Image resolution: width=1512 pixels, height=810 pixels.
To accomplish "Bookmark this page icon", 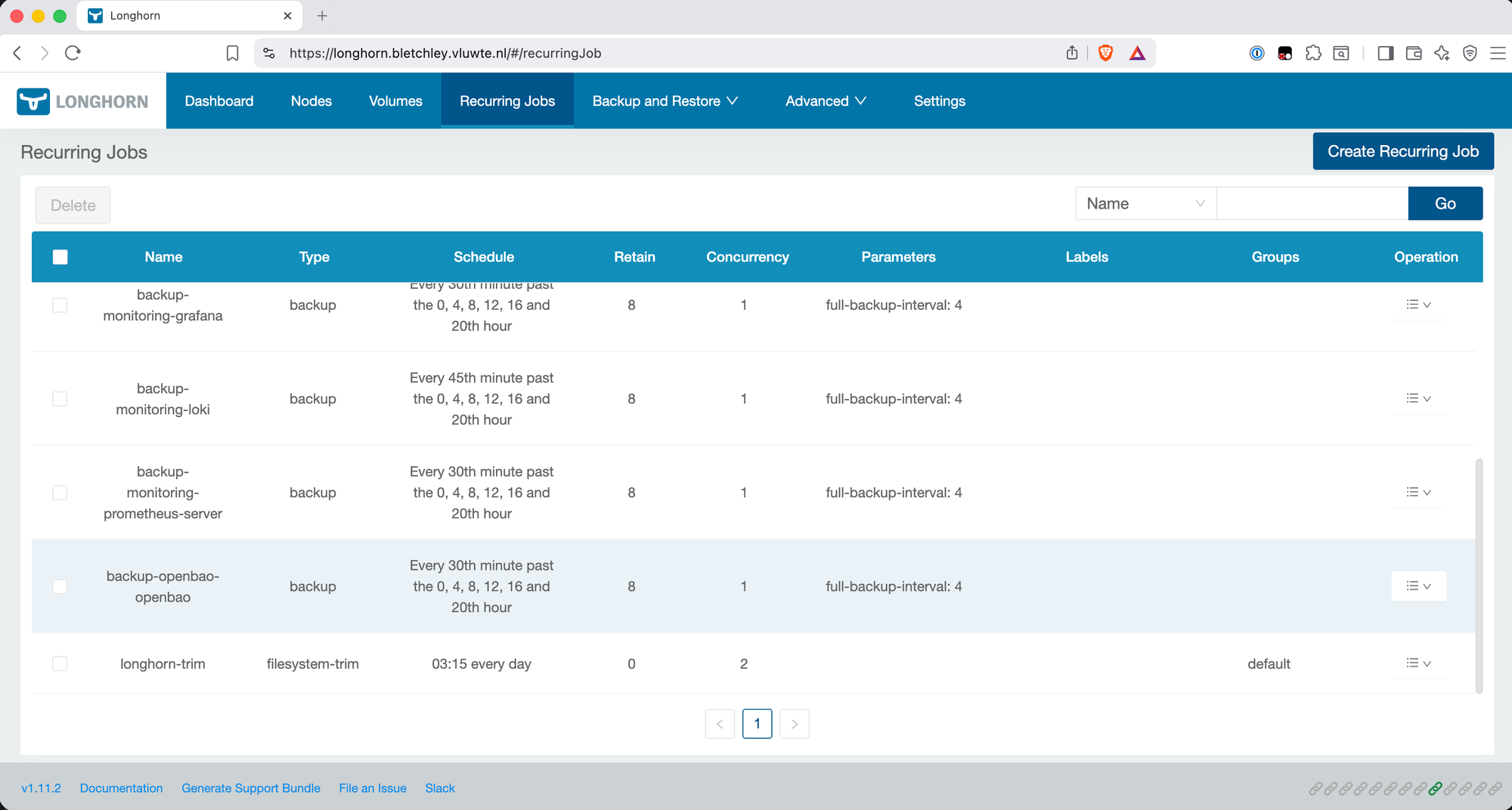I will 233,53.
